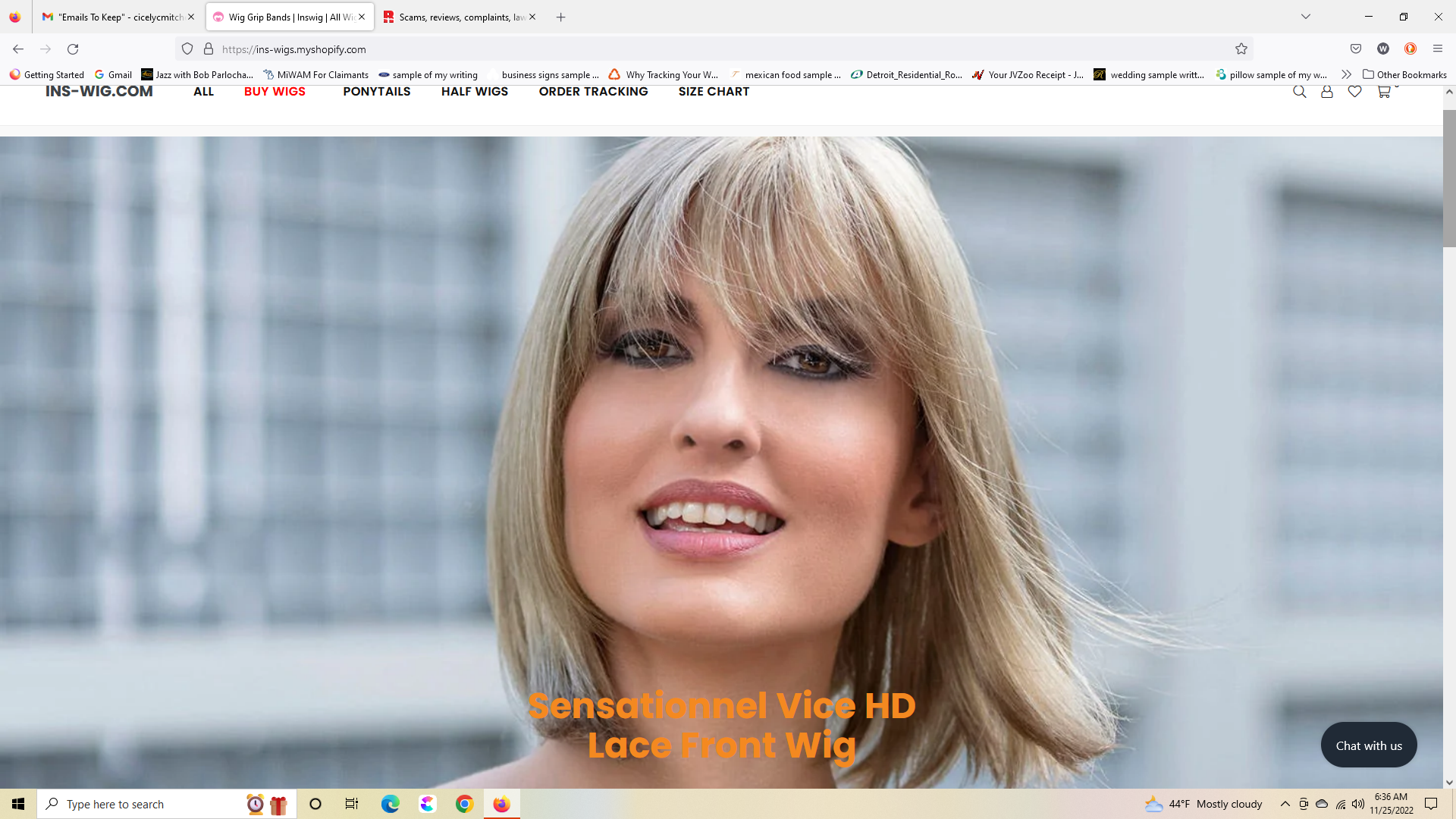
Task: View site security padlock info
Action: [209, 49]
